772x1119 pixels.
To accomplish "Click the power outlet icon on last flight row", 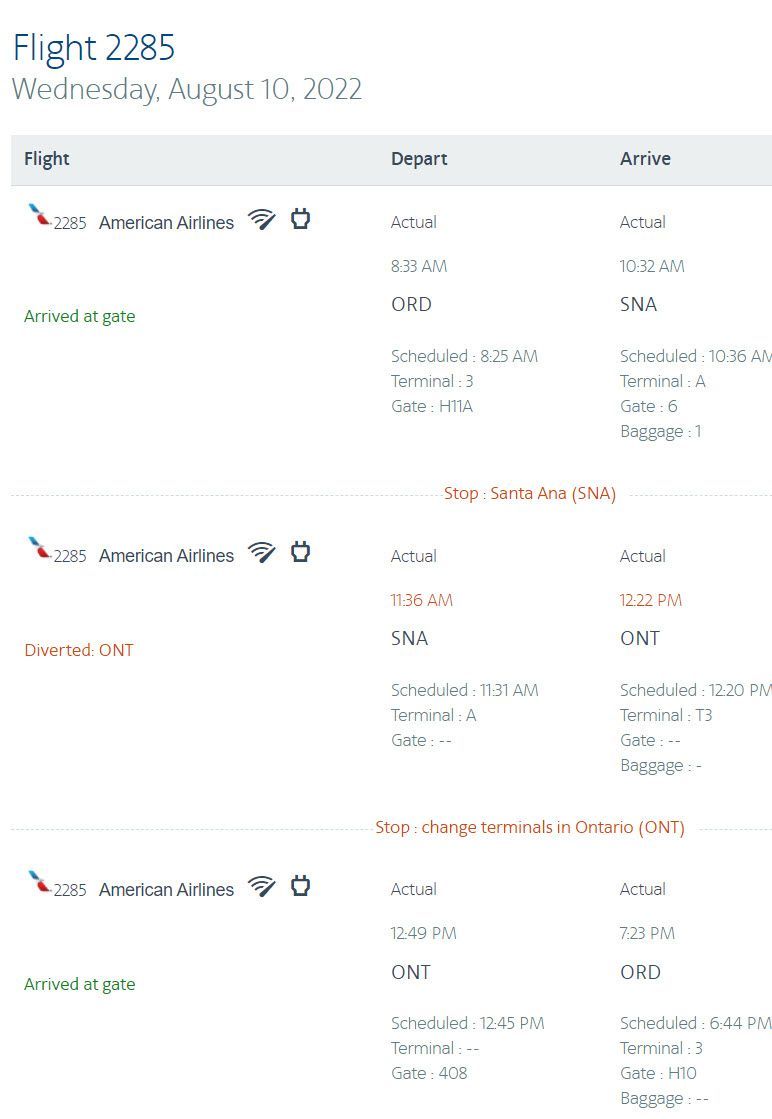I will (x=300, y=886).
